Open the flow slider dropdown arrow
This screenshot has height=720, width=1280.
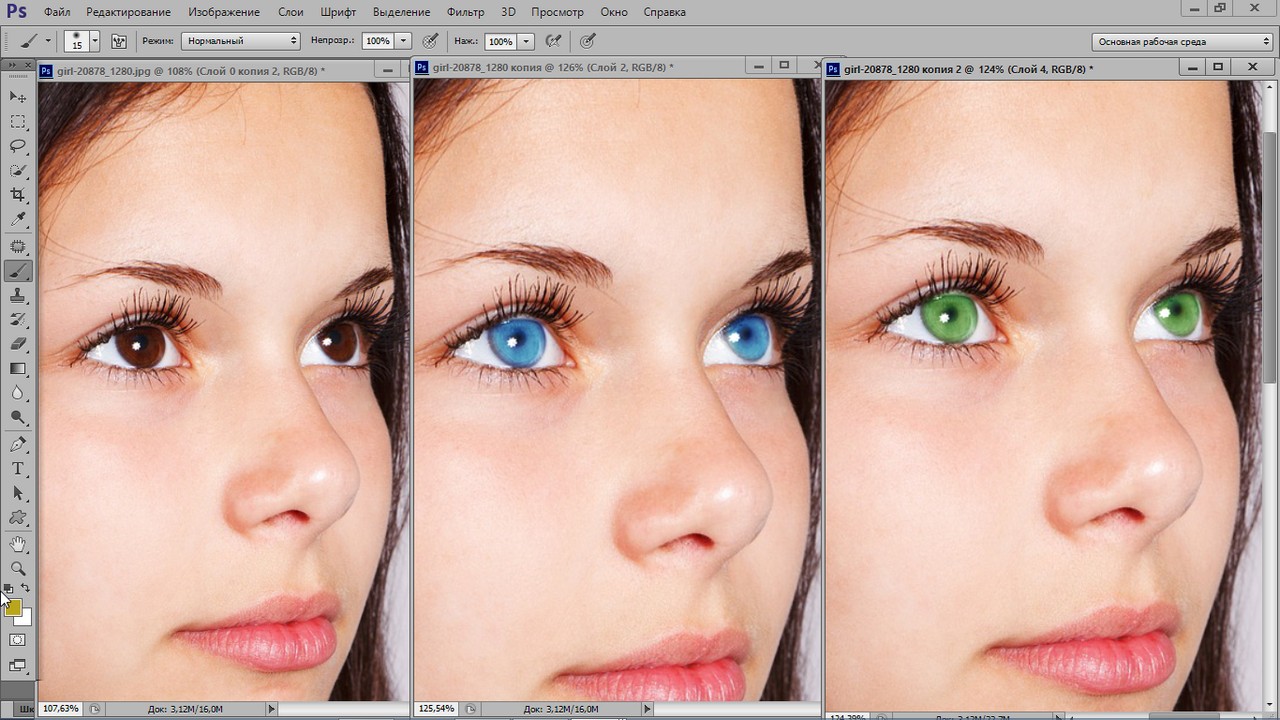pos(526,41)
